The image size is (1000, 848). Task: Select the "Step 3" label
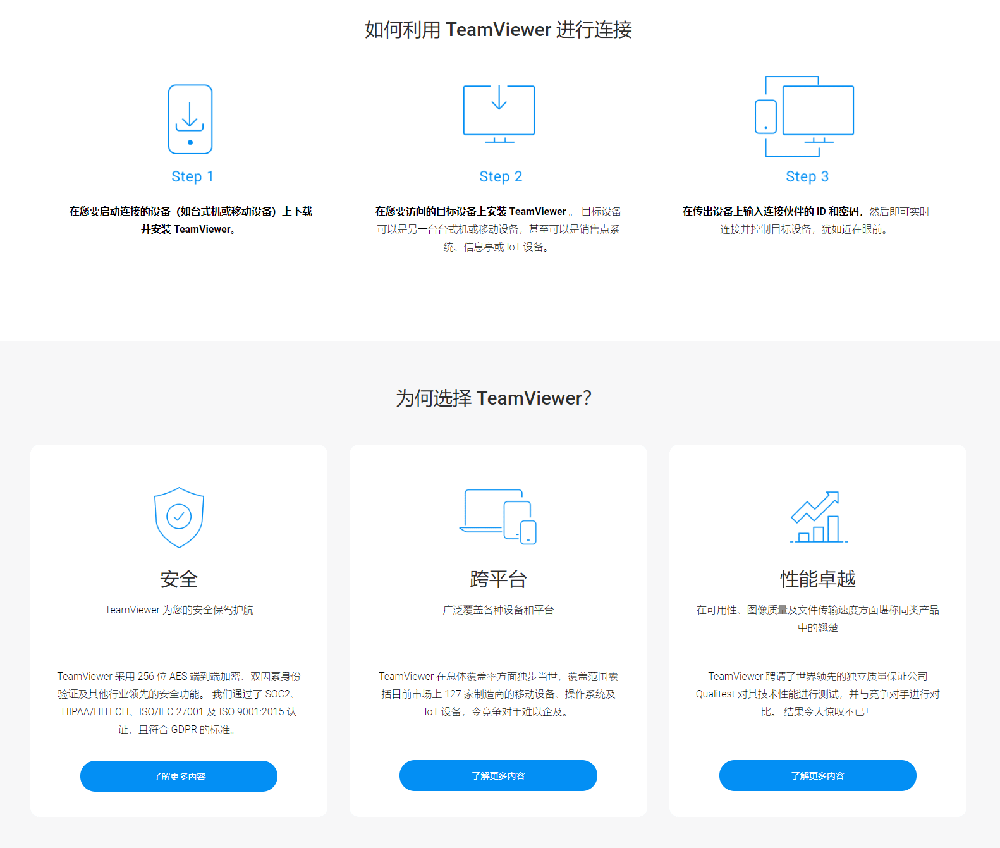coord(806,176)
